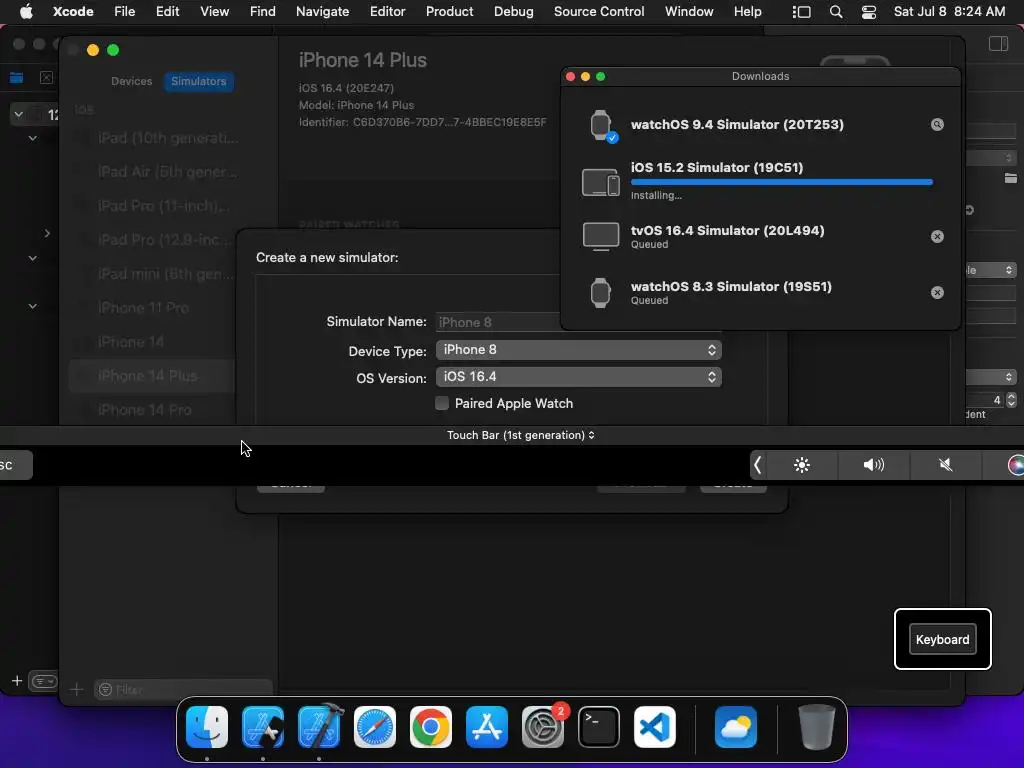
Task: Launch Google Chrome from the Dock
Action: pos(431,727)
